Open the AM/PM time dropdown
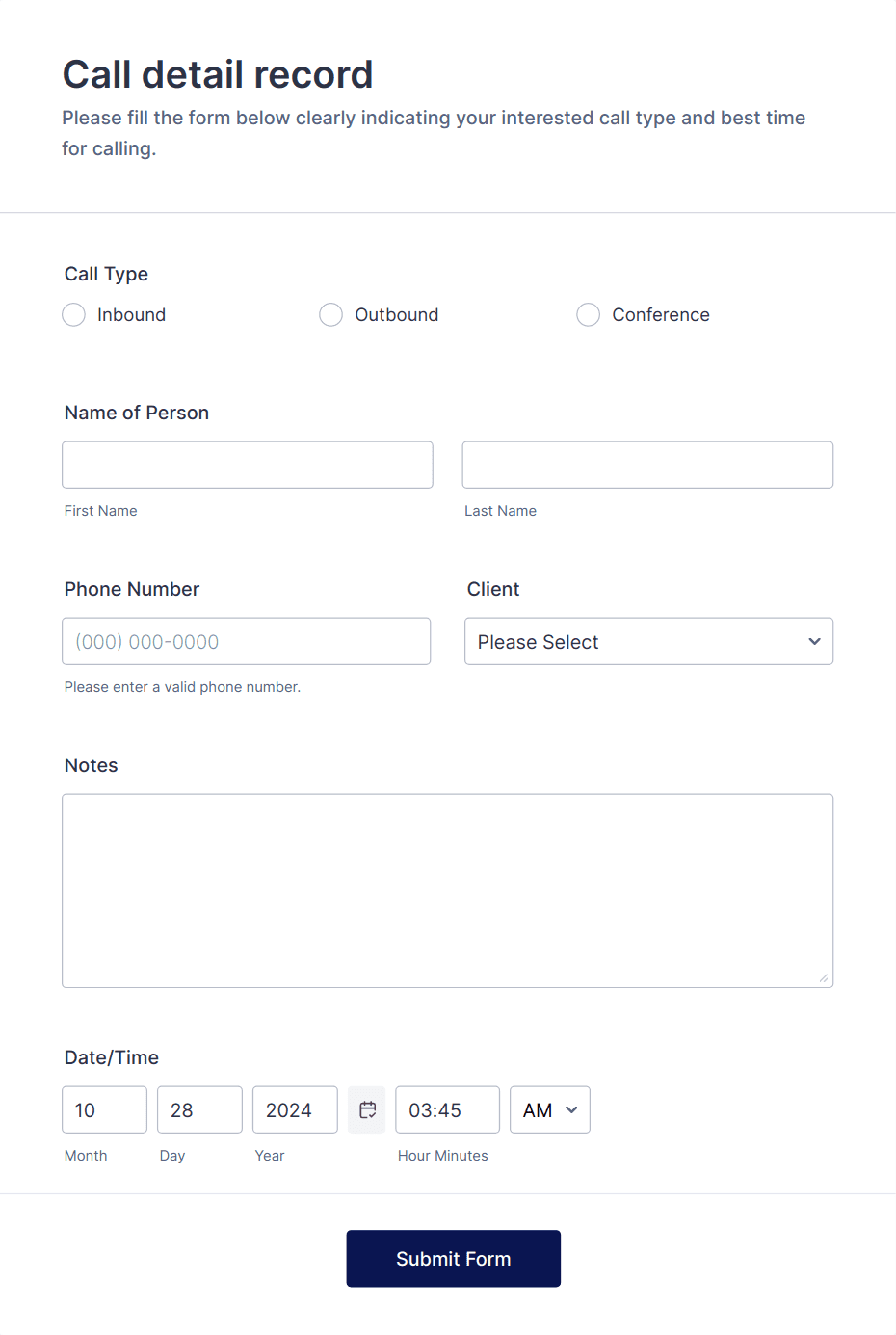The width and height of the screenshot is (896, 1335). [x=549, y=1109]
